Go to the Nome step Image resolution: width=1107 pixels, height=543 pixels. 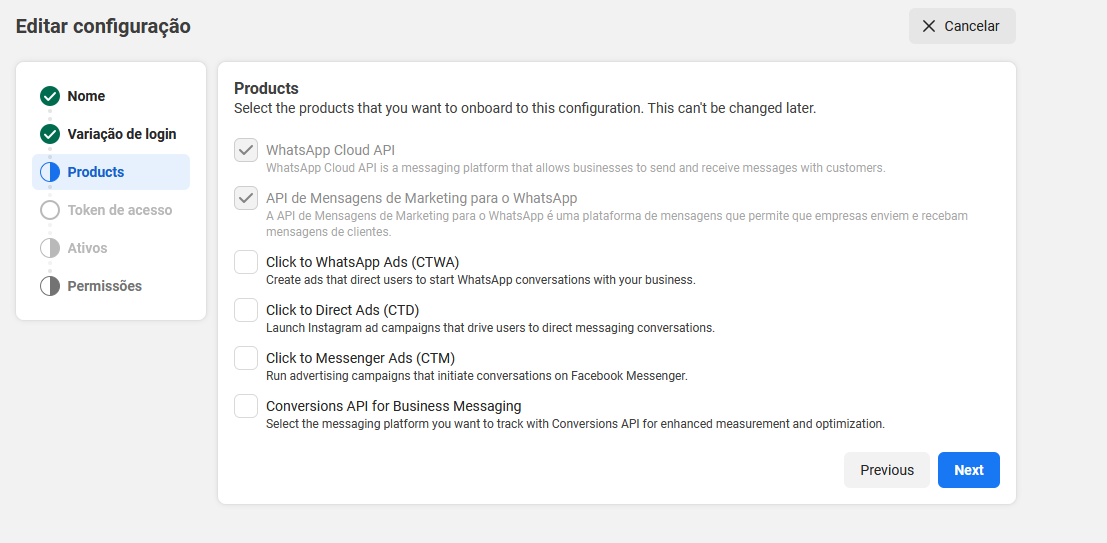coord(86,96)
